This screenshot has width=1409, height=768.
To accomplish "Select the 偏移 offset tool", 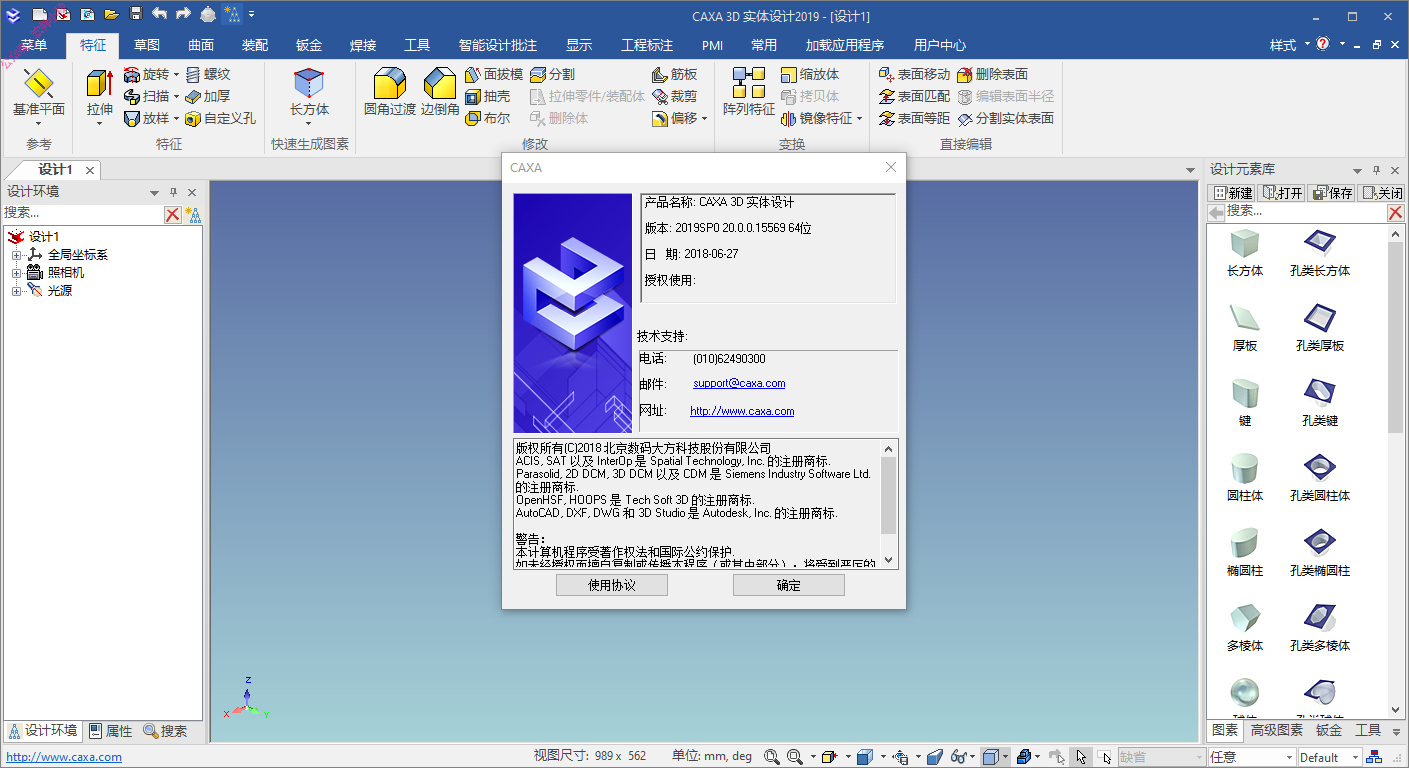I will [675, 118].
